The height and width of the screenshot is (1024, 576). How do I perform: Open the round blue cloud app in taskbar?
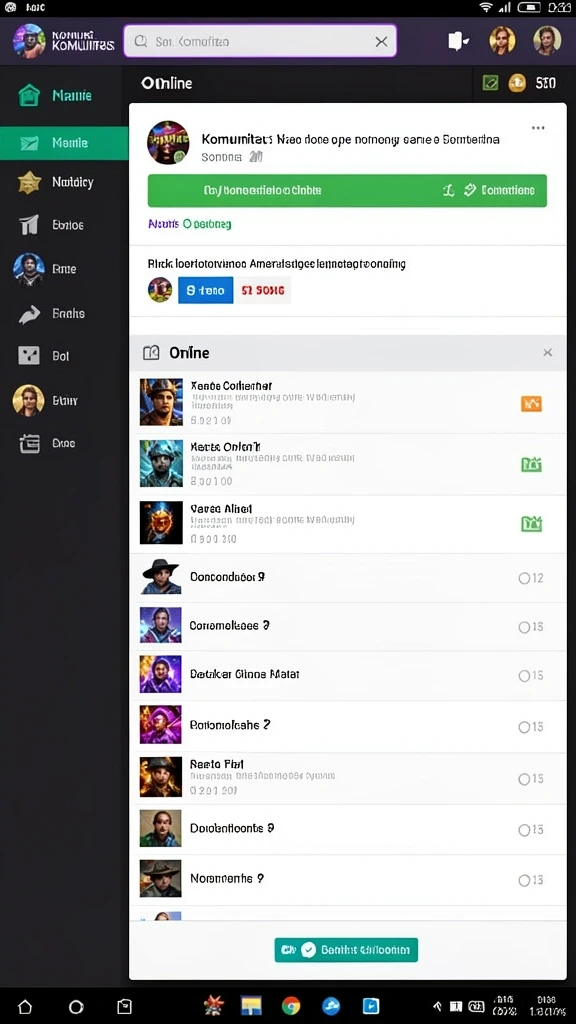pyautogui.click(x=331, y=1005)
